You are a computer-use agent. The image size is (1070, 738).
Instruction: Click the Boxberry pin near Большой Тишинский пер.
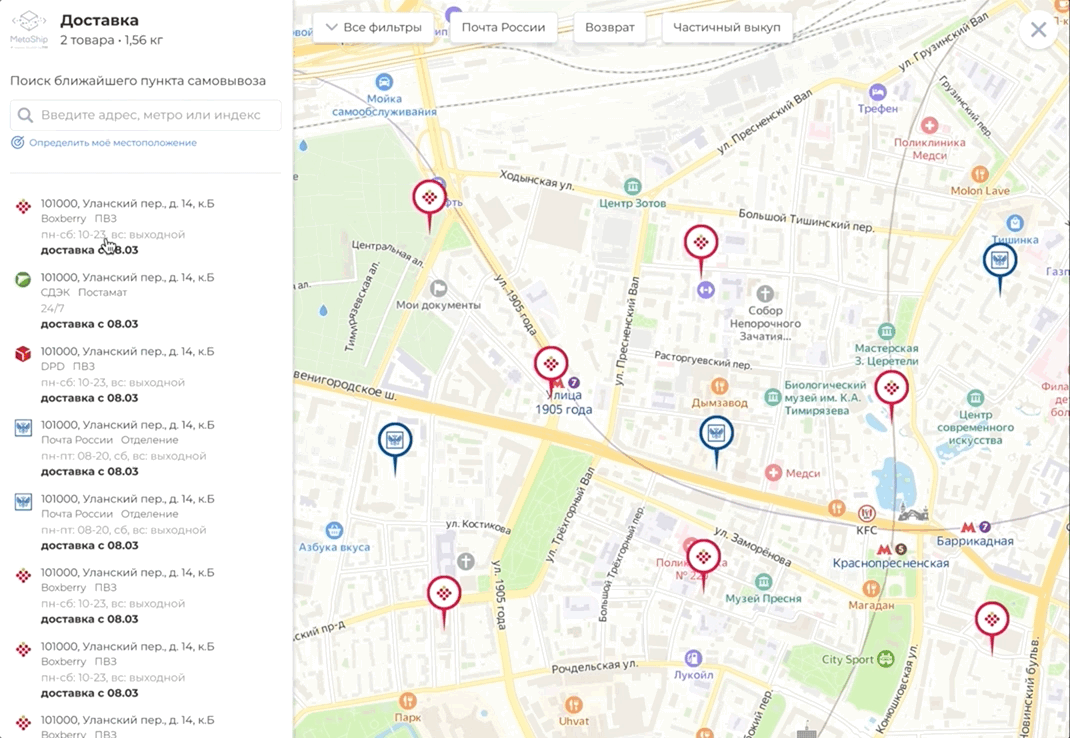pyautogui.click(x=701, y=243)
